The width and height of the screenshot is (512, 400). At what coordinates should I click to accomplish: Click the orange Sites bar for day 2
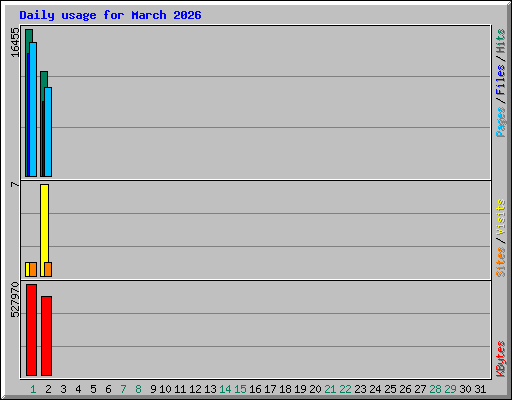[48, 269]
